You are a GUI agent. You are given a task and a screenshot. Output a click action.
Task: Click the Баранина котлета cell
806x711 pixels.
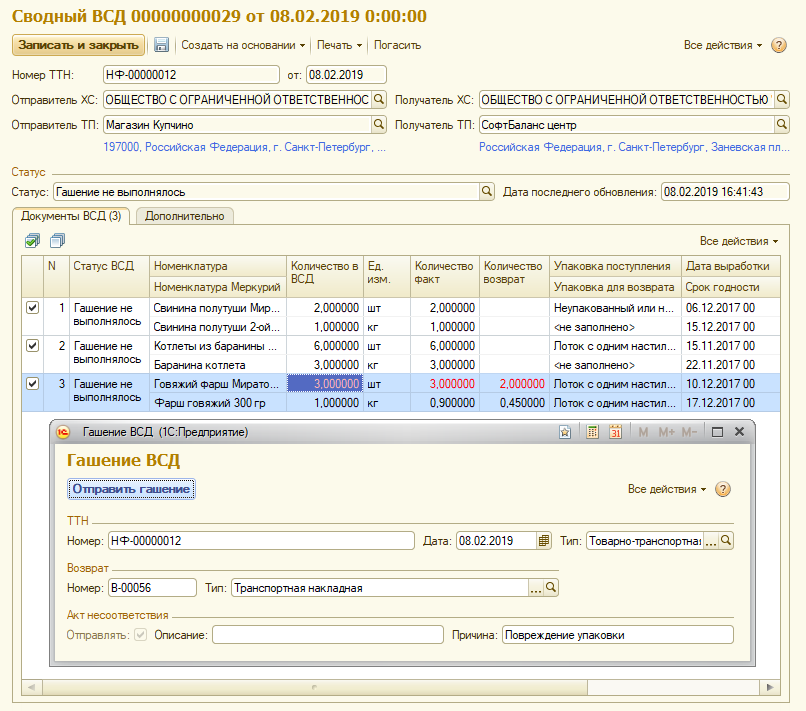218,365
